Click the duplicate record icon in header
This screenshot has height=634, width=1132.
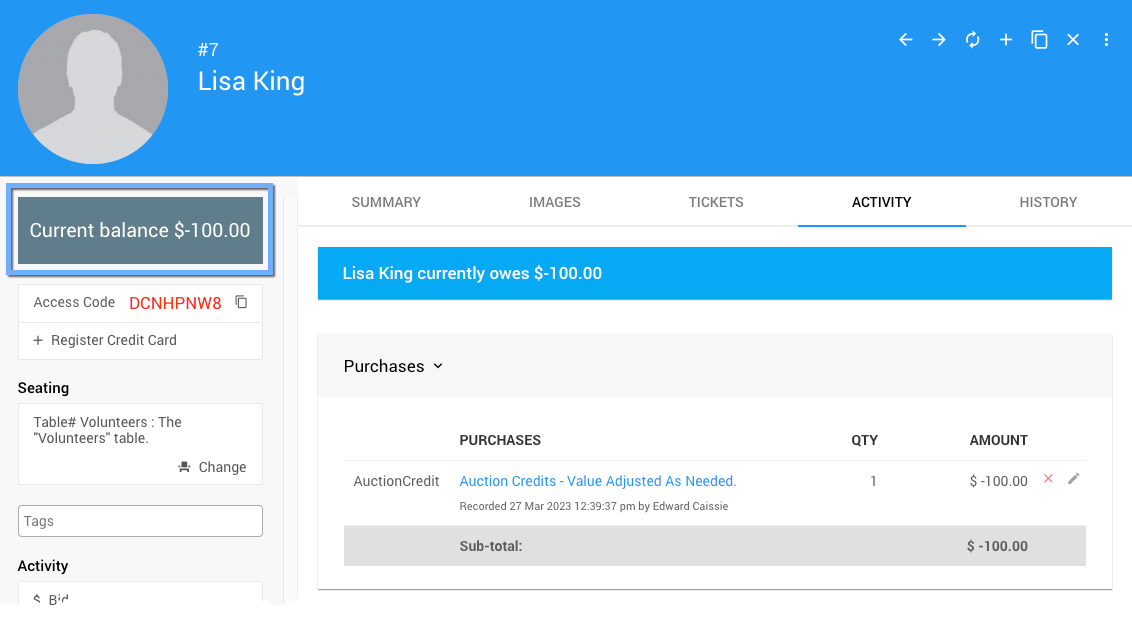coord(1039,40)
